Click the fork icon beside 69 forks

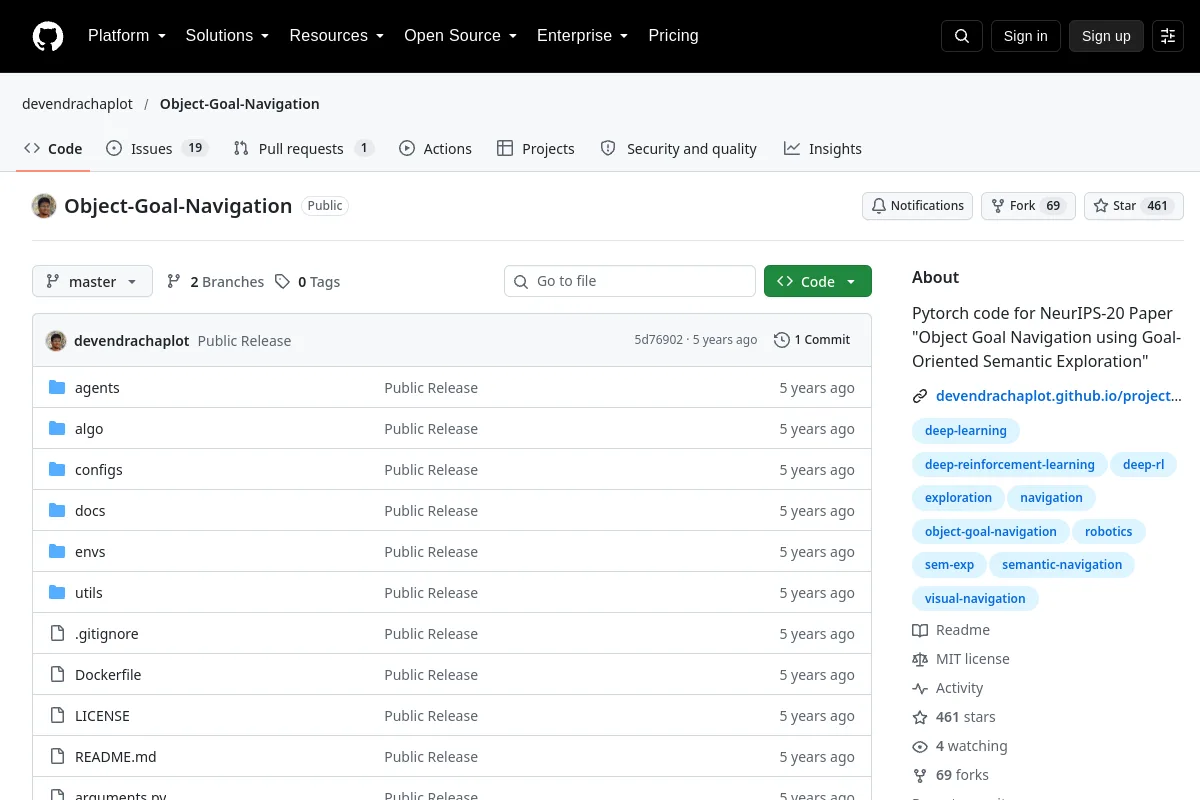coord(920,775)
